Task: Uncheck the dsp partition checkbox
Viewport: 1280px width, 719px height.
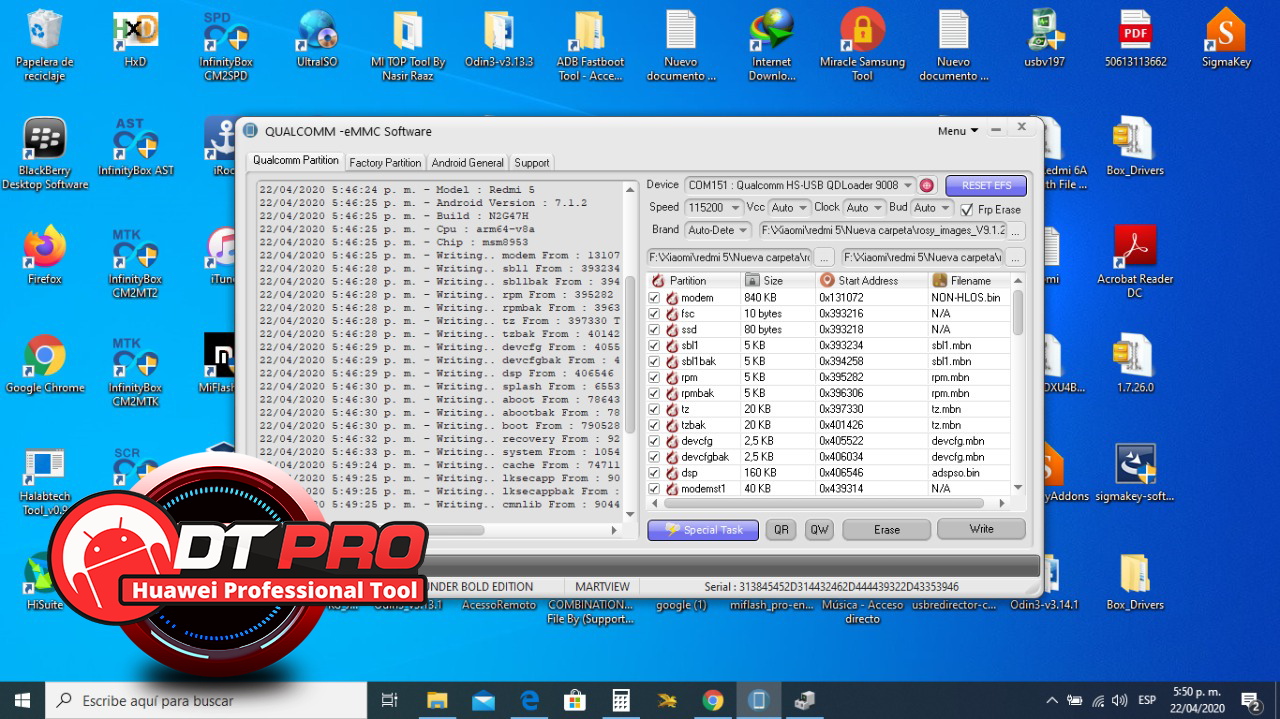Action: pos(654,473)
